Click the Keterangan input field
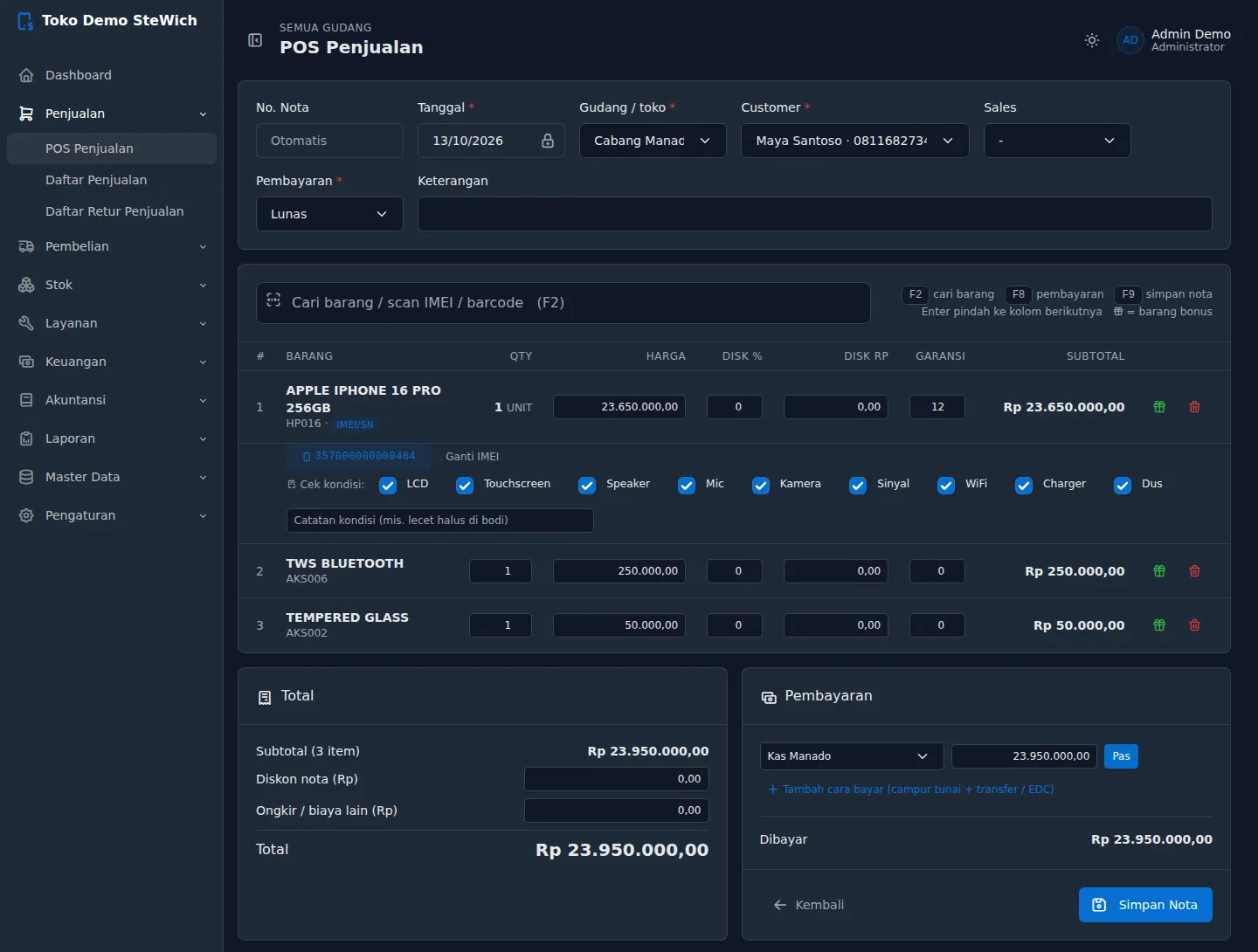 coord(814,214)
